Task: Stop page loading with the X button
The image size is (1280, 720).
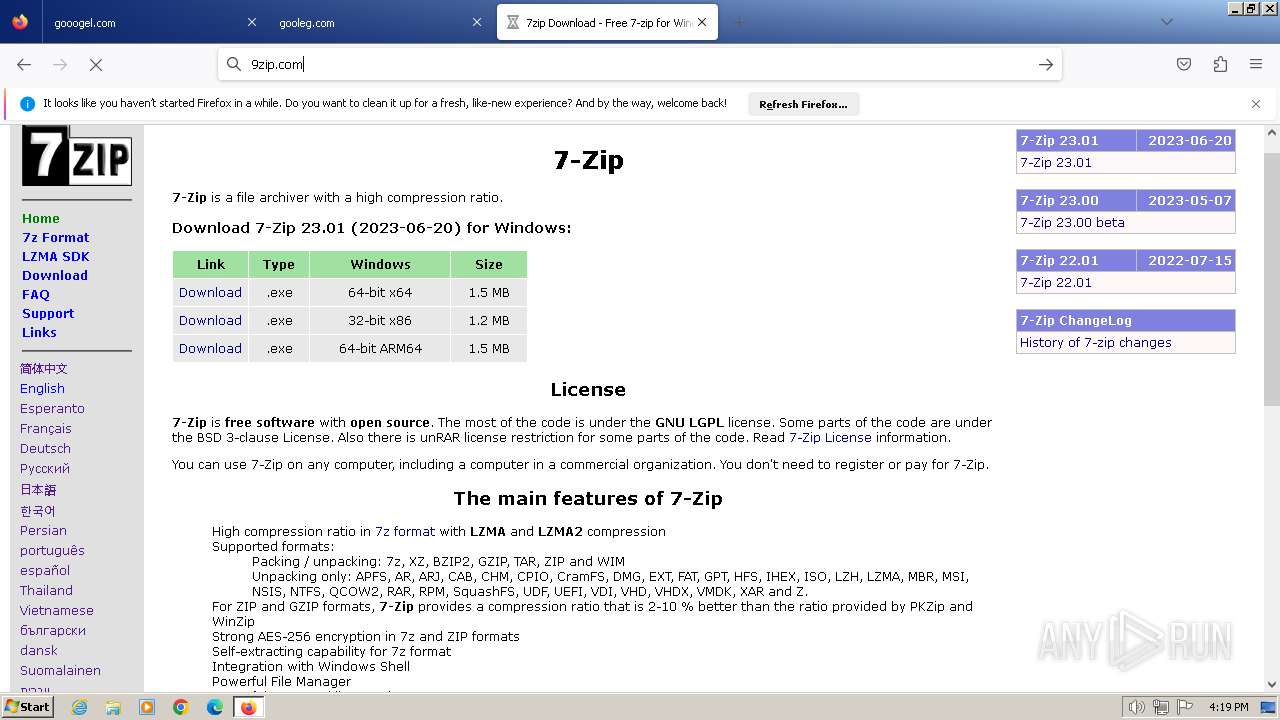Action: (96, 64)
